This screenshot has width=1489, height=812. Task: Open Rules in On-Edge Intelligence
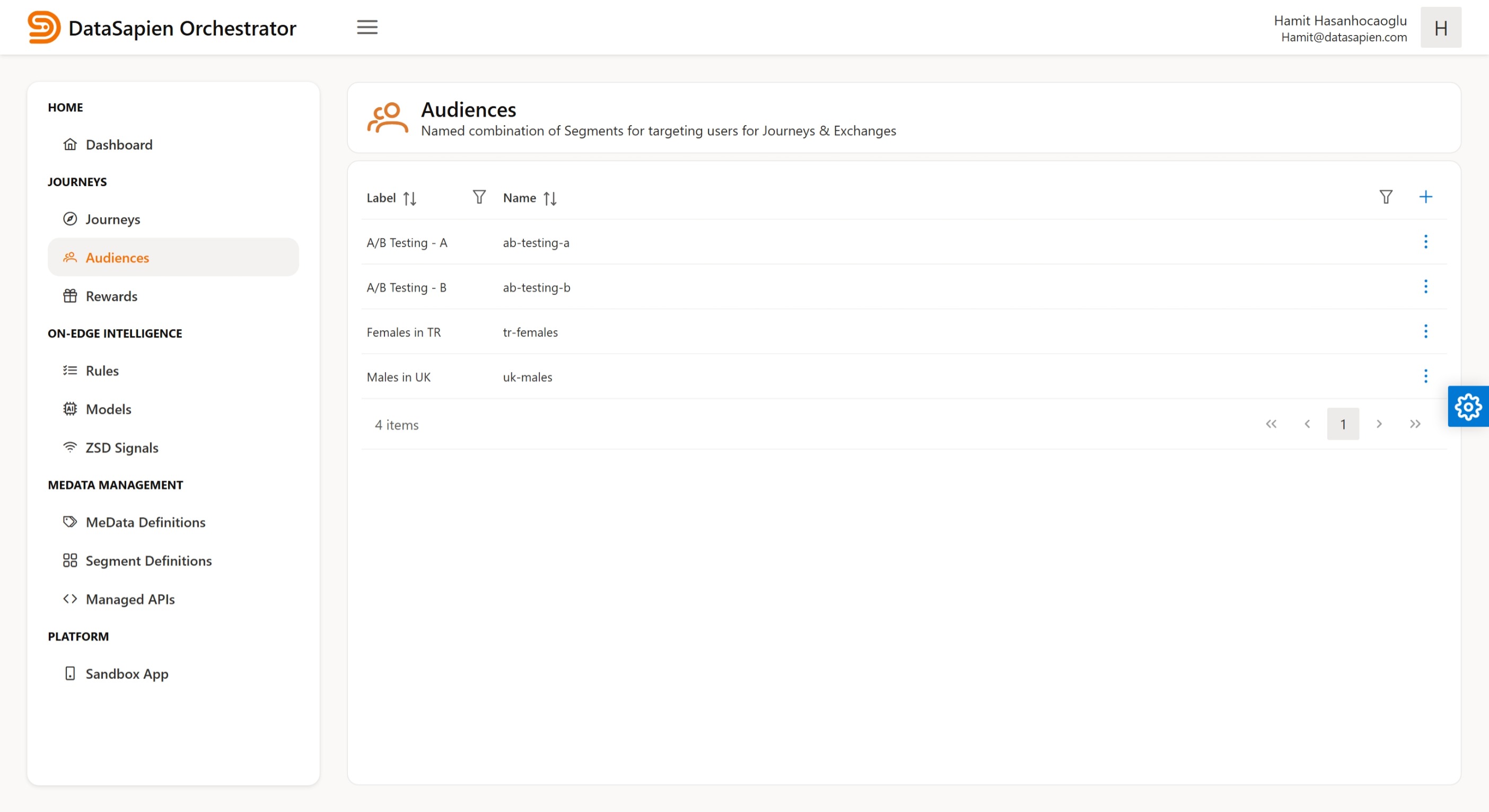[102, 370]
